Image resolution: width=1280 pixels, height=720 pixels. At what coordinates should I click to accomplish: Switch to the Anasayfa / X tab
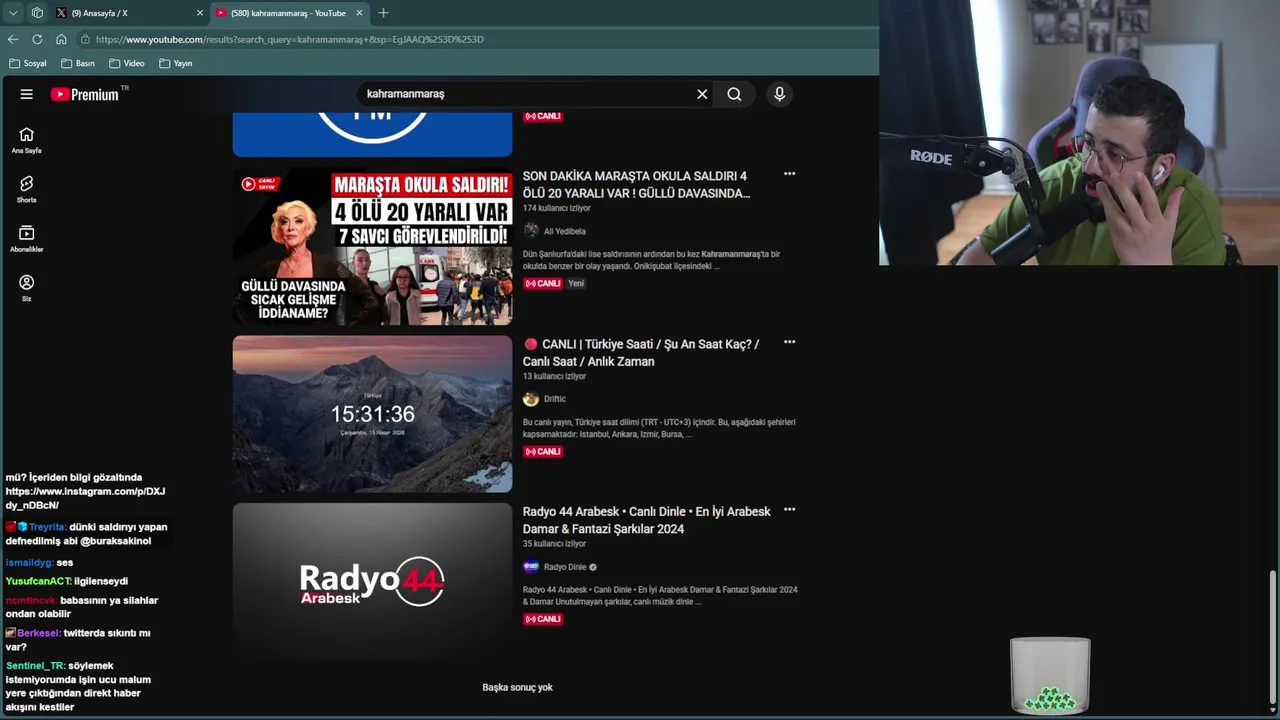point(128,13)
